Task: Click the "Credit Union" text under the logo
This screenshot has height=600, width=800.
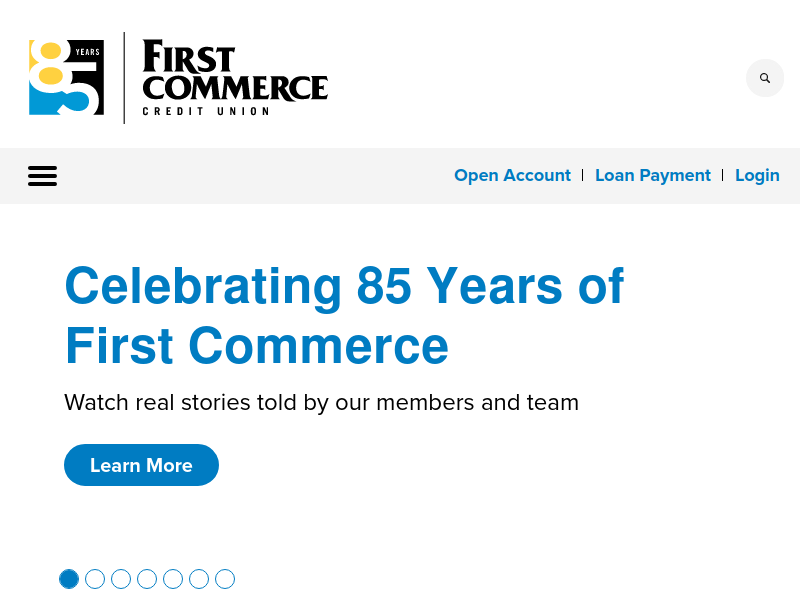Action: click(x=206, y=111)
